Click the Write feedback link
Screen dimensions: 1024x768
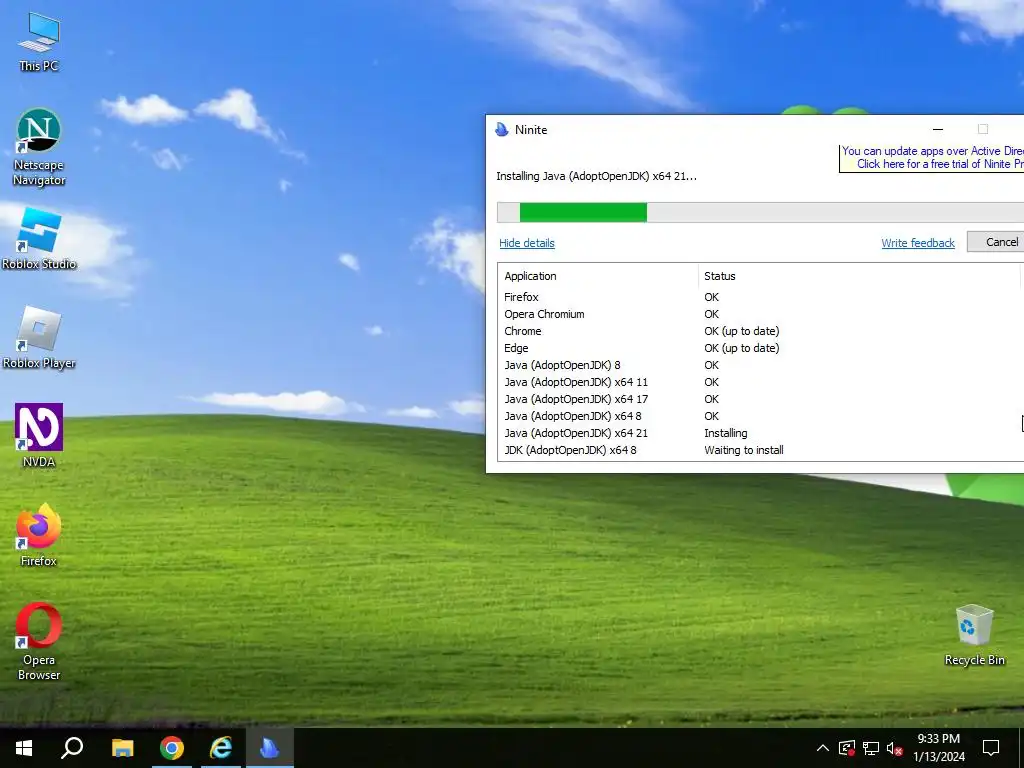click(x=918, y=243)
